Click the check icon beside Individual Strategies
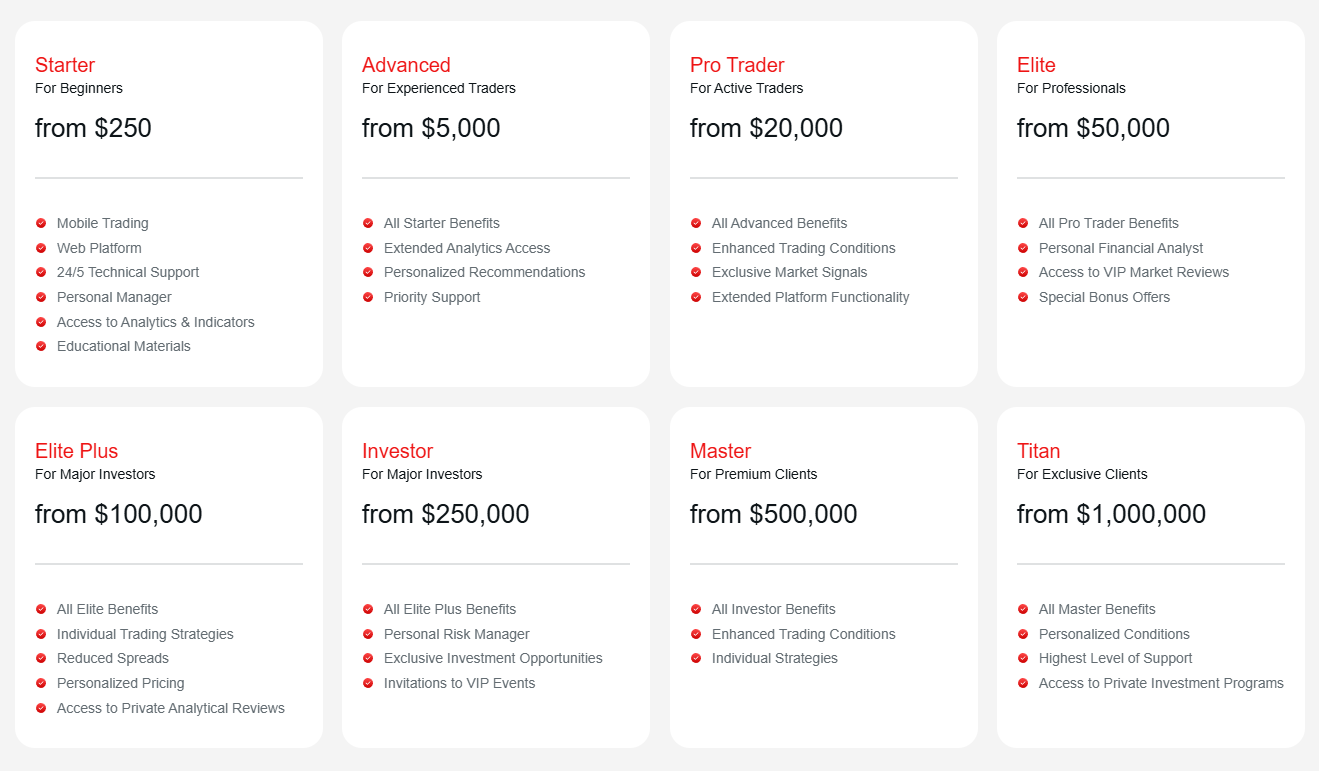 [696, 658]
